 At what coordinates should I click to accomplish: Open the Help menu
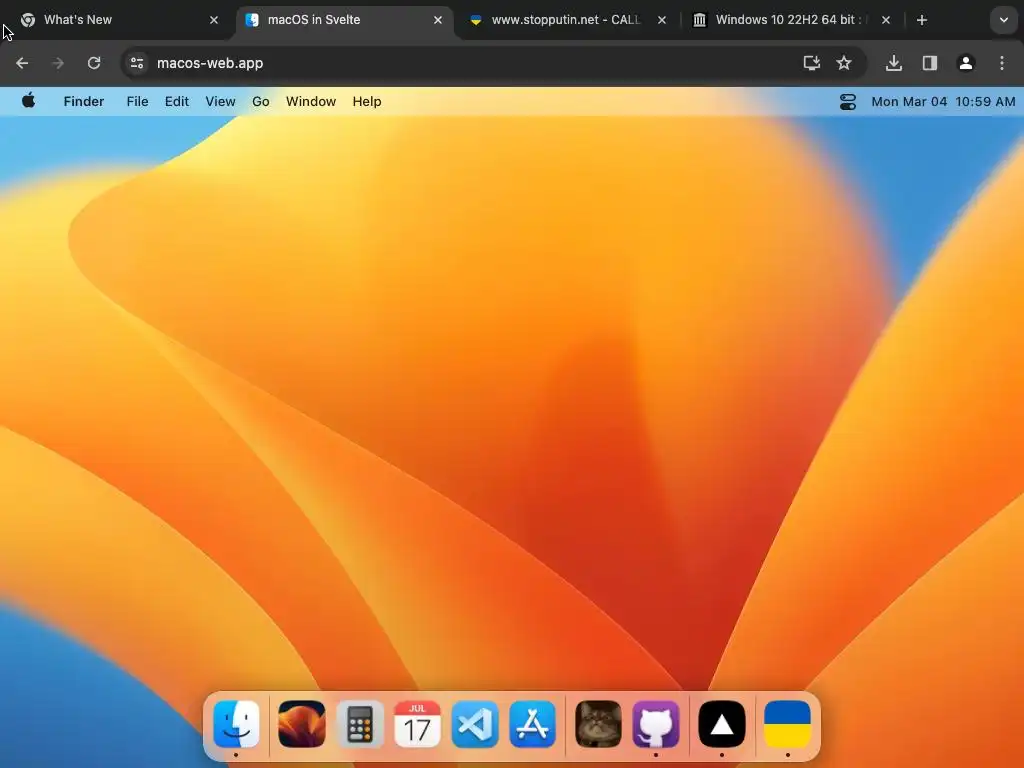pyautogui.click(x=367, y=101)
